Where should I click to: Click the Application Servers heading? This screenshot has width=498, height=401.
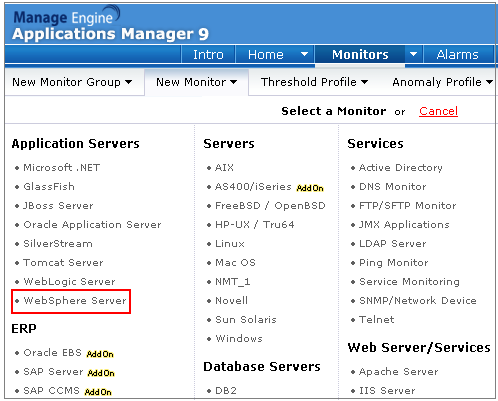tap(76, 144)
